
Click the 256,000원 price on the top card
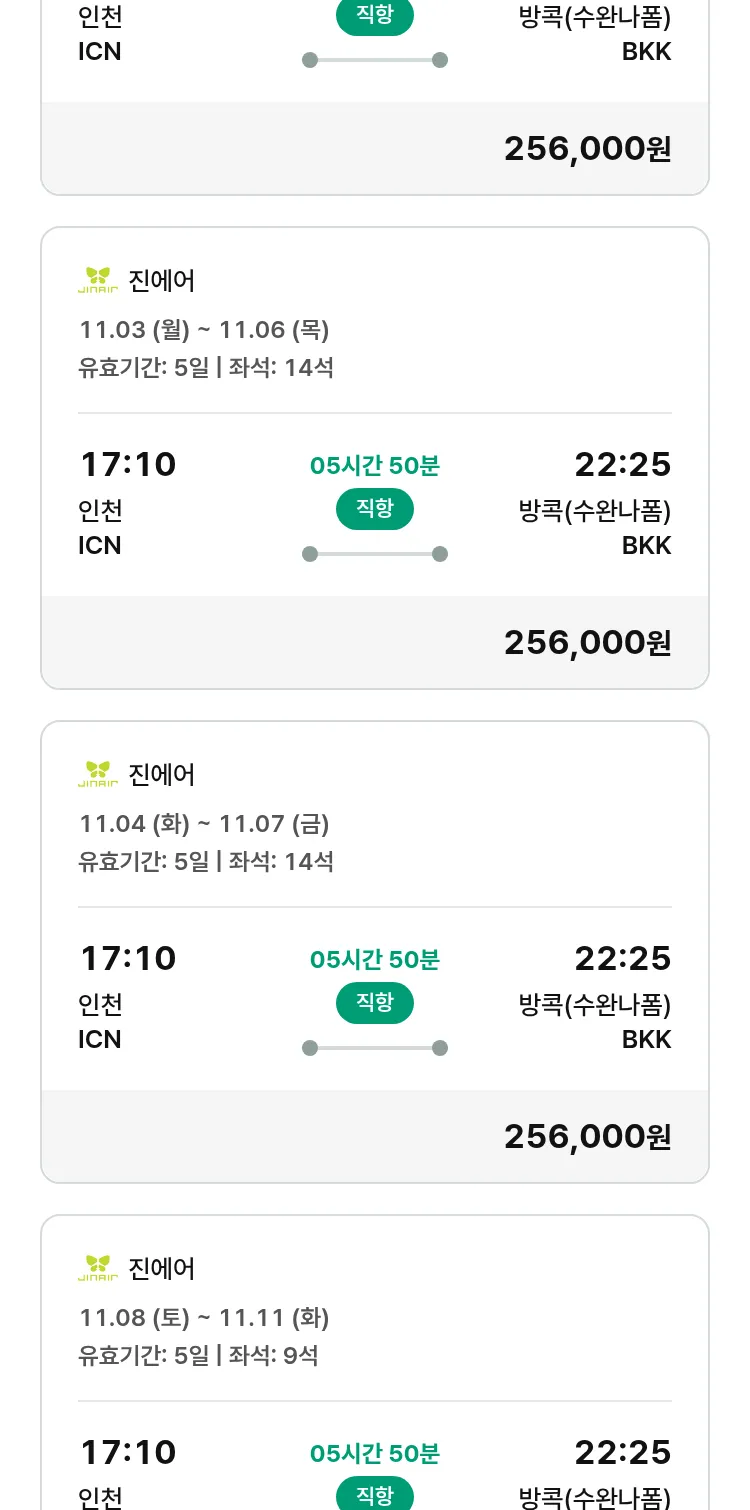coord(587,148)
